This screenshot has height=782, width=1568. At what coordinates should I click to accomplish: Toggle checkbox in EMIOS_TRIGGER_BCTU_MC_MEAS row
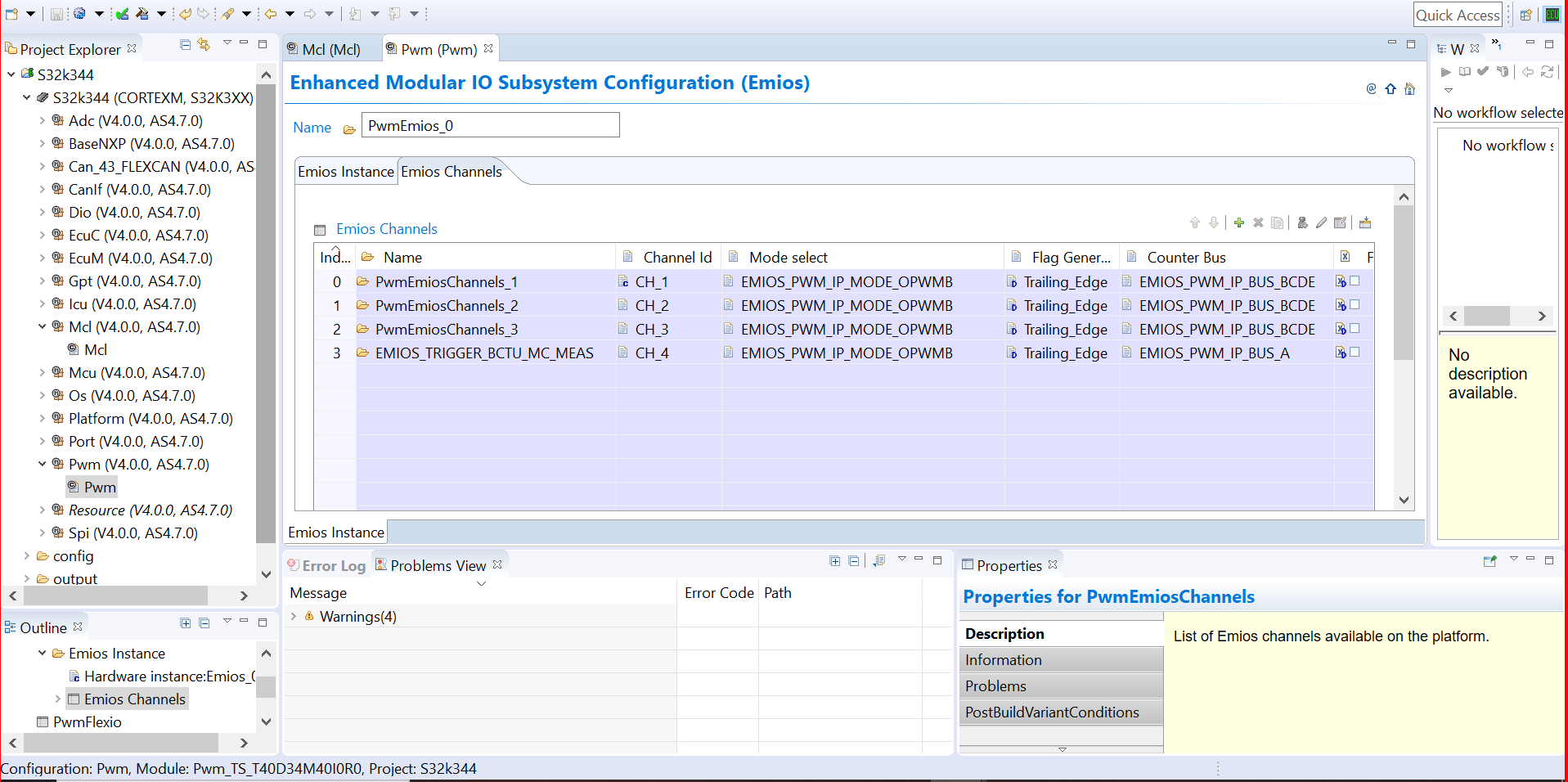coord(1355,352)
